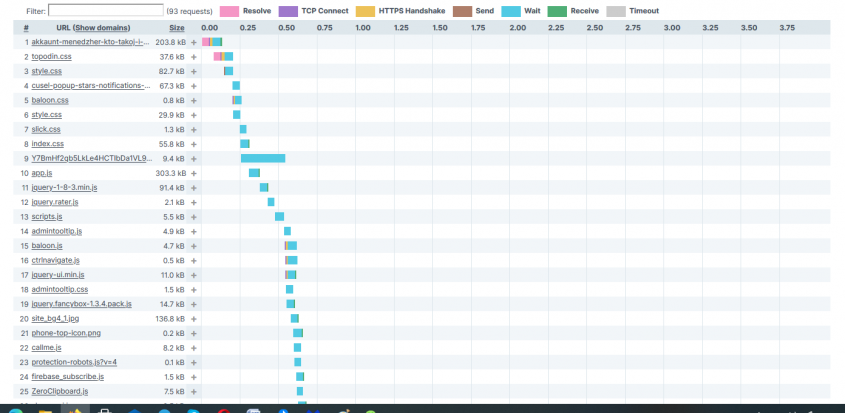Click the long wait bar in row 9

(x=263, y=158)
